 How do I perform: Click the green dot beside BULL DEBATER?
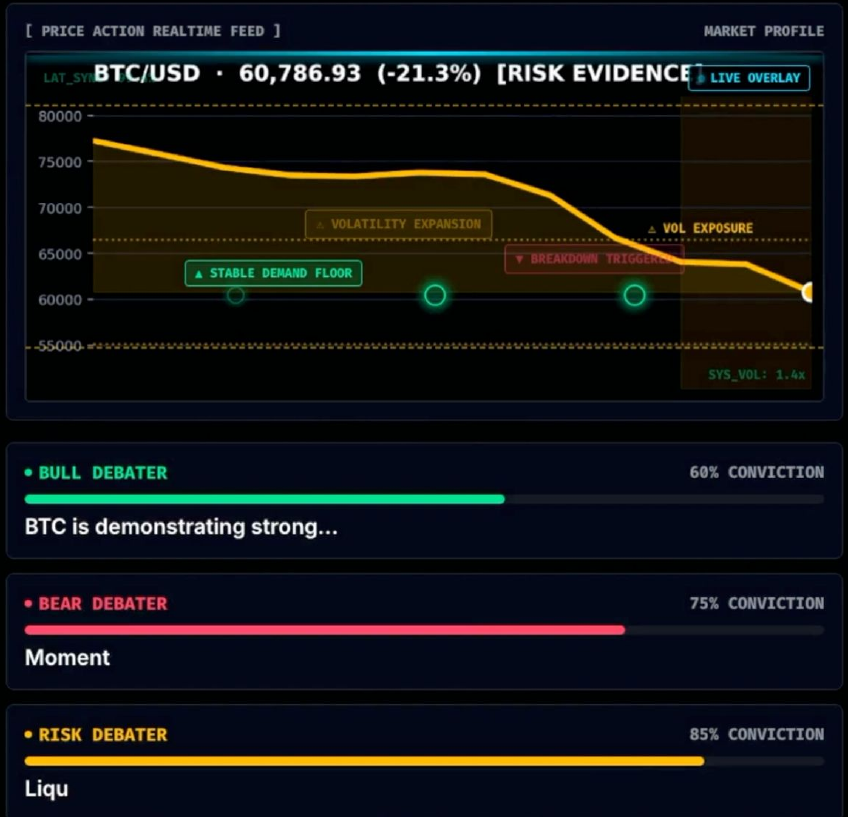pos(29,473)
